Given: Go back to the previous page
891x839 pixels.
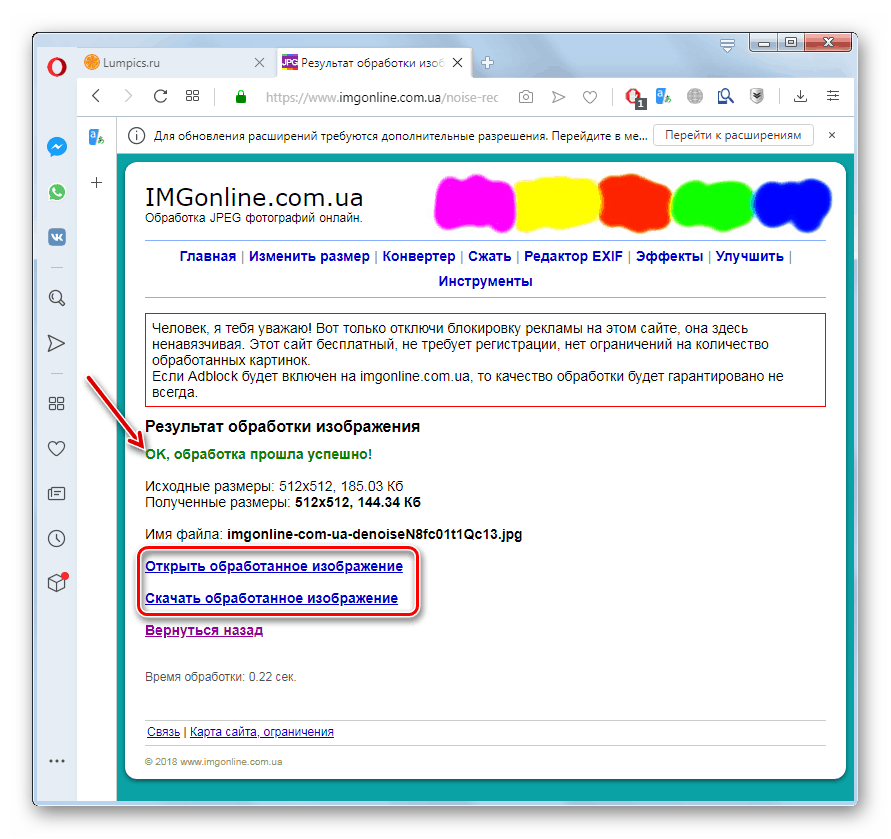Looking at the screenshot, I should pyautogui.click(x=97, y=96).
